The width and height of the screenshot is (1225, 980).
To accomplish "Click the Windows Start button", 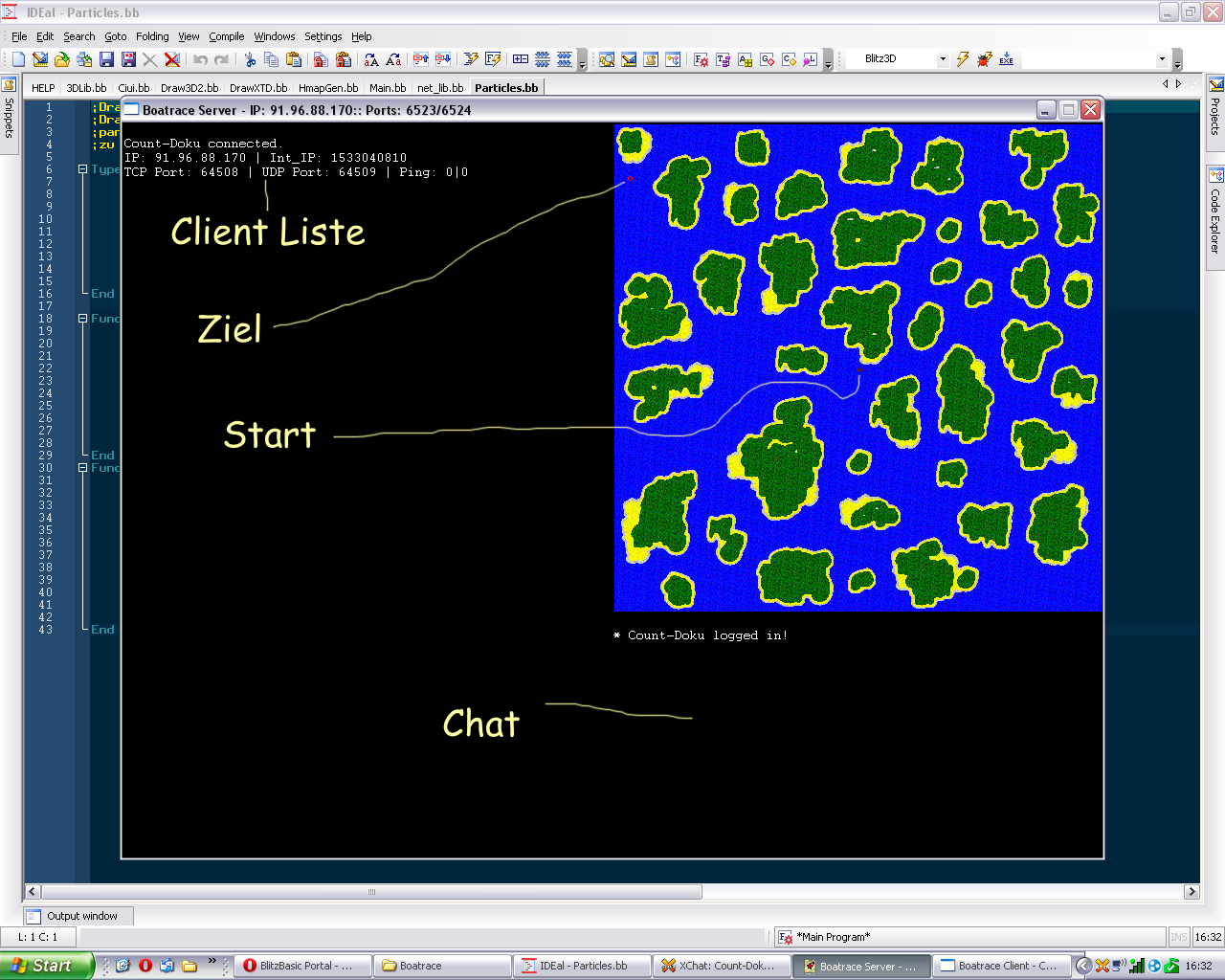I will [46, 966].
